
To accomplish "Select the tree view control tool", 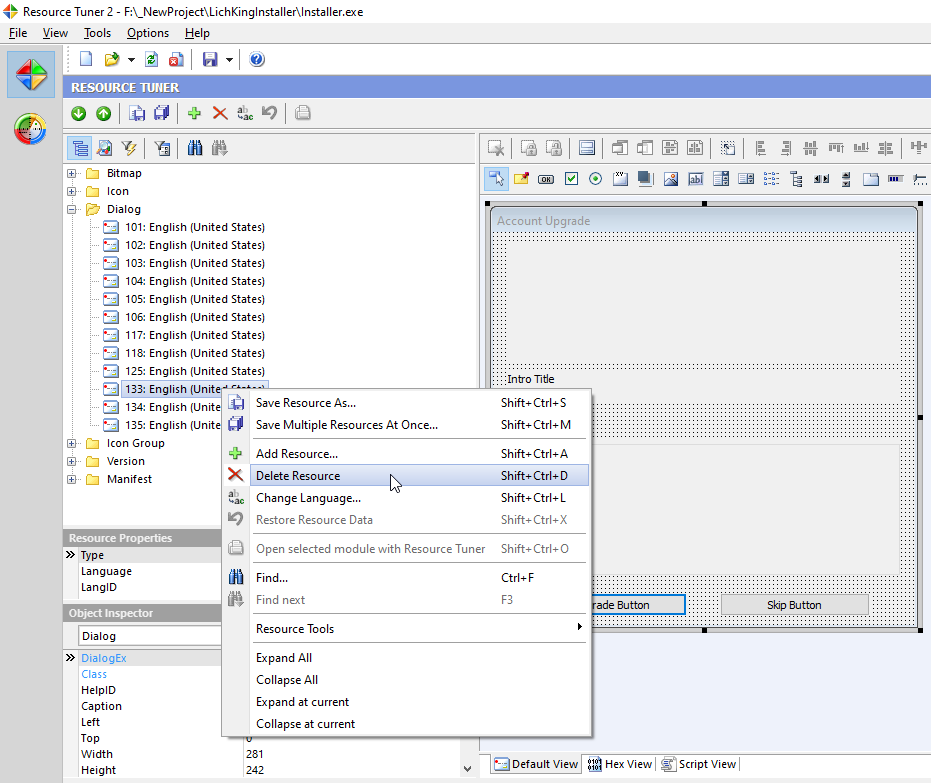I will click(x=796, y=179).
